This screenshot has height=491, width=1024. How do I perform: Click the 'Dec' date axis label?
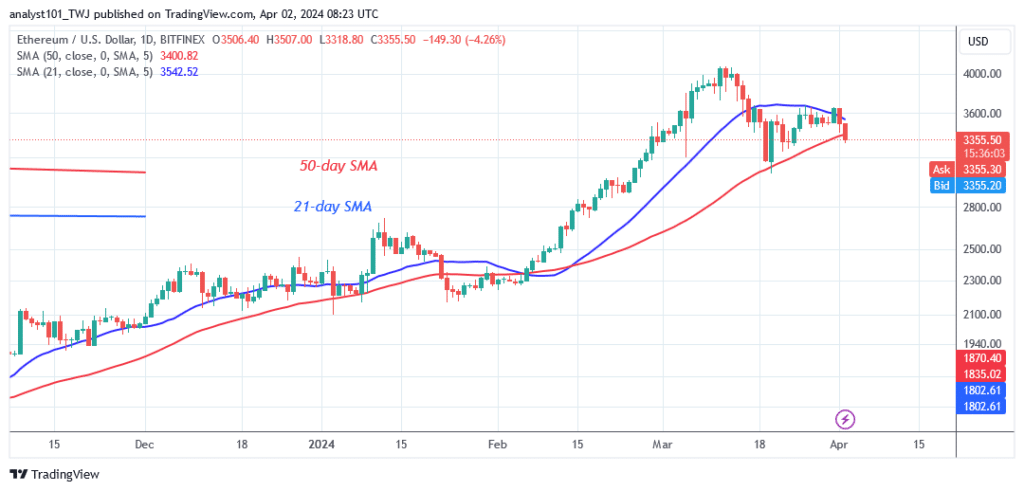click(x=144, y=445)
